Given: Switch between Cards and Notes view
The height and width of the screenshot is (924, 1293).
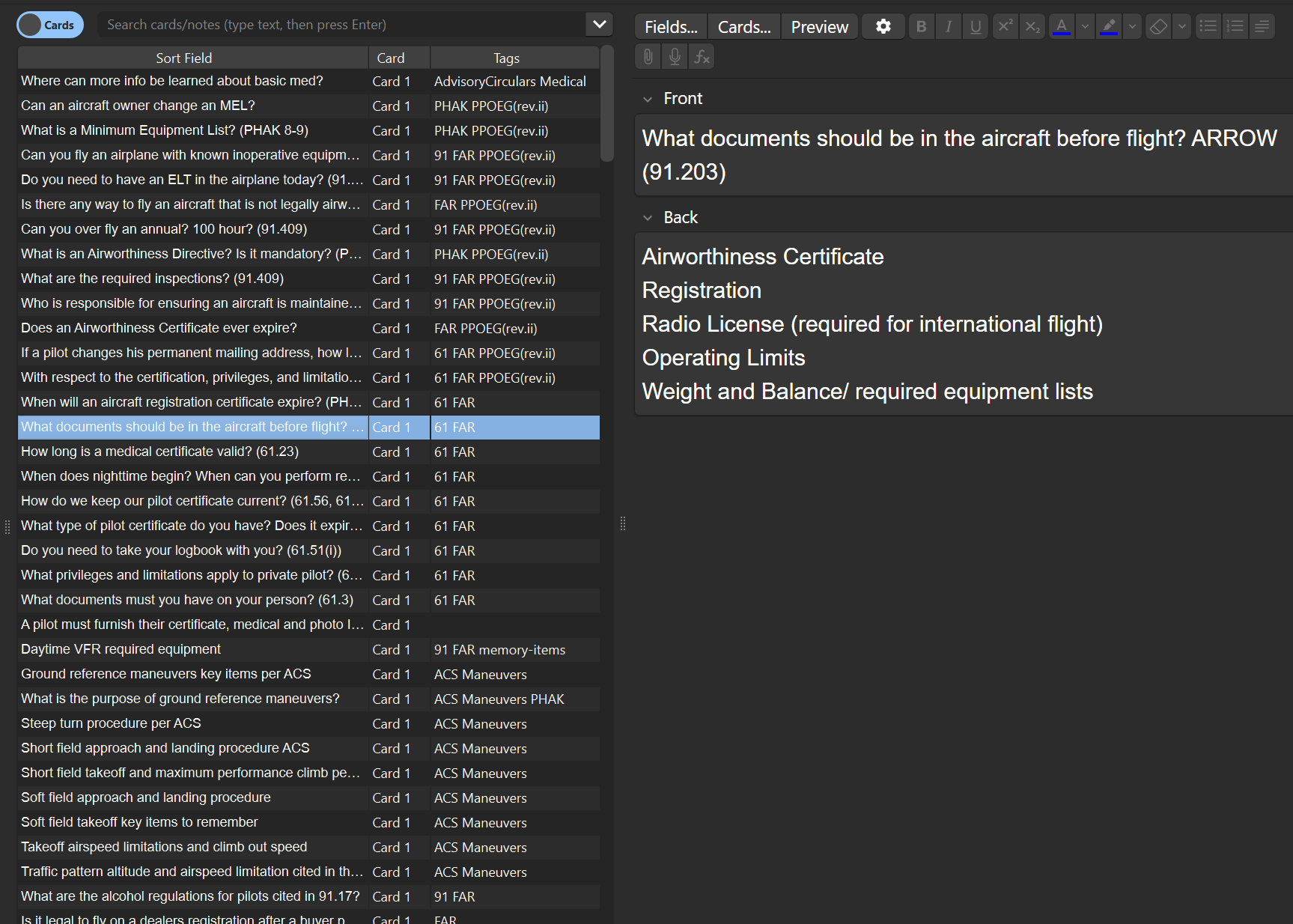Looking at the screenshot, I should click(49, 24).
